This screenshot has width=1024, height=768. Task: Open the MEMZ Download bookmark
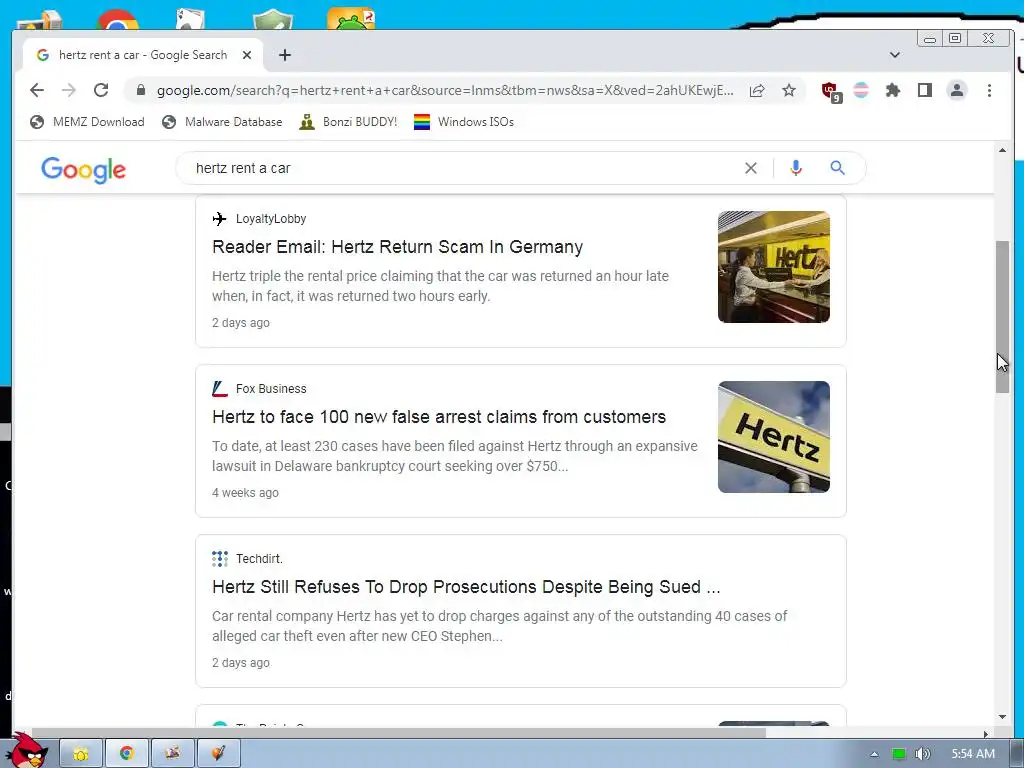[x=88, y=121]
